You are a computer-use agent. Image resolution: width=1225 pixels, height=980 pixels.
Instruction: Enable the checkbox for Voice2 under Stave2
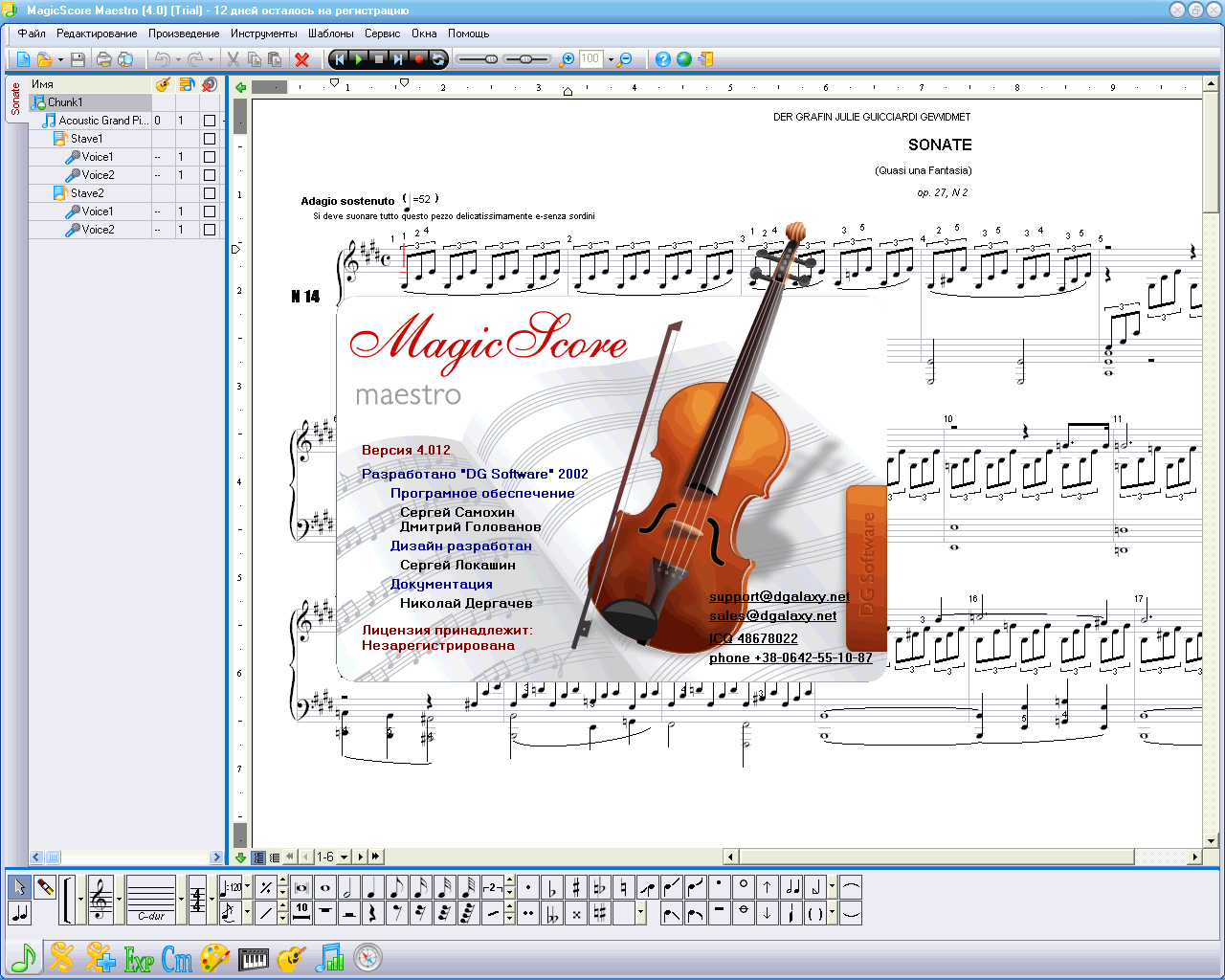[209, 229]
